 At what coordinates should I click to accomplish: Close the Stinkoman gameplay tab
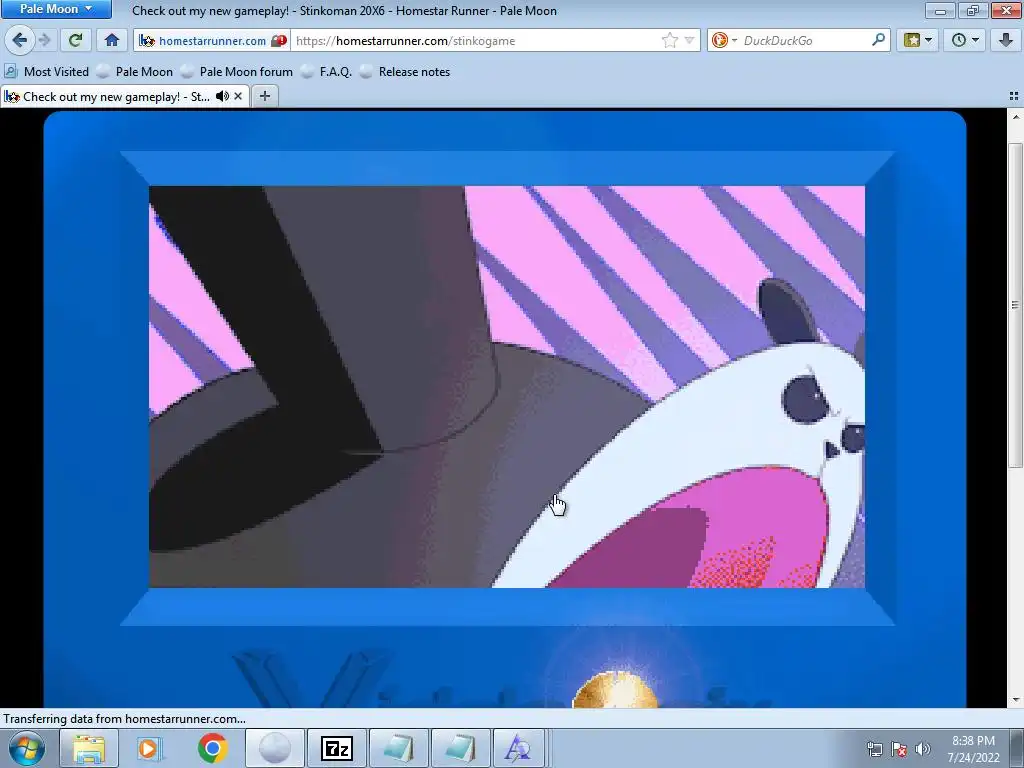click(238, 97)
